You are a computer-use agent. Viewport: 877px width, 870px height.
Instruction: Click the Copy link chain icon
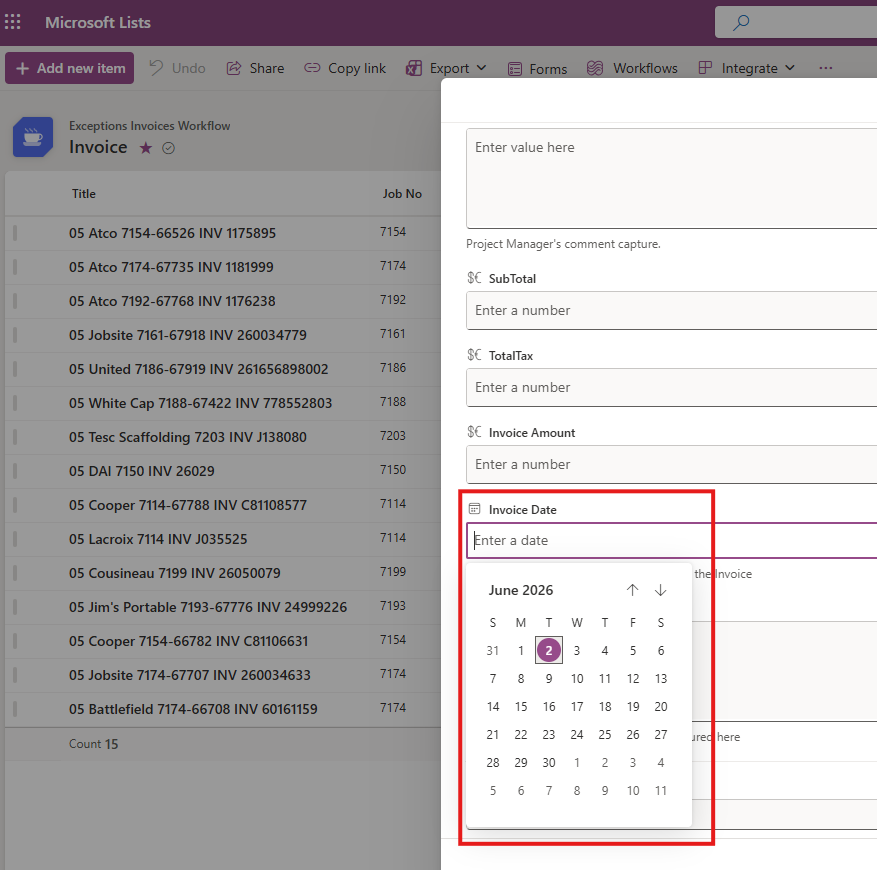312,68
